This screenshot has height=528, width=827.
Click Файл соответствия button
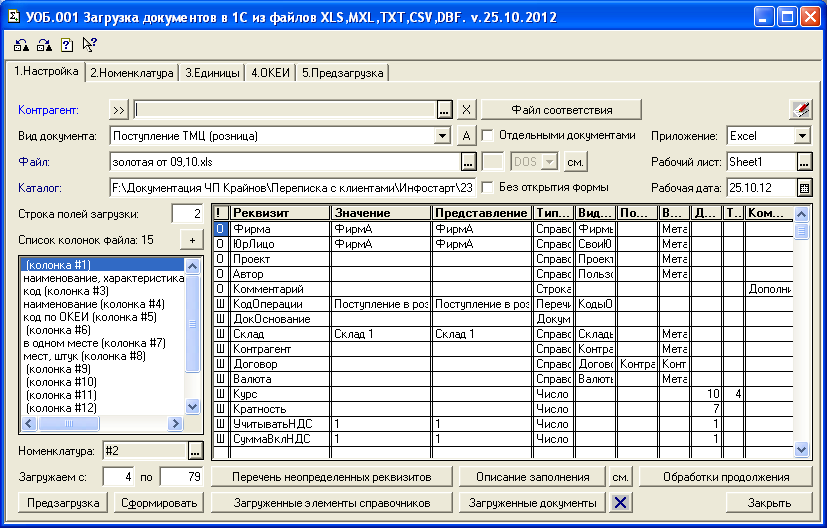[x=562, y=110]
